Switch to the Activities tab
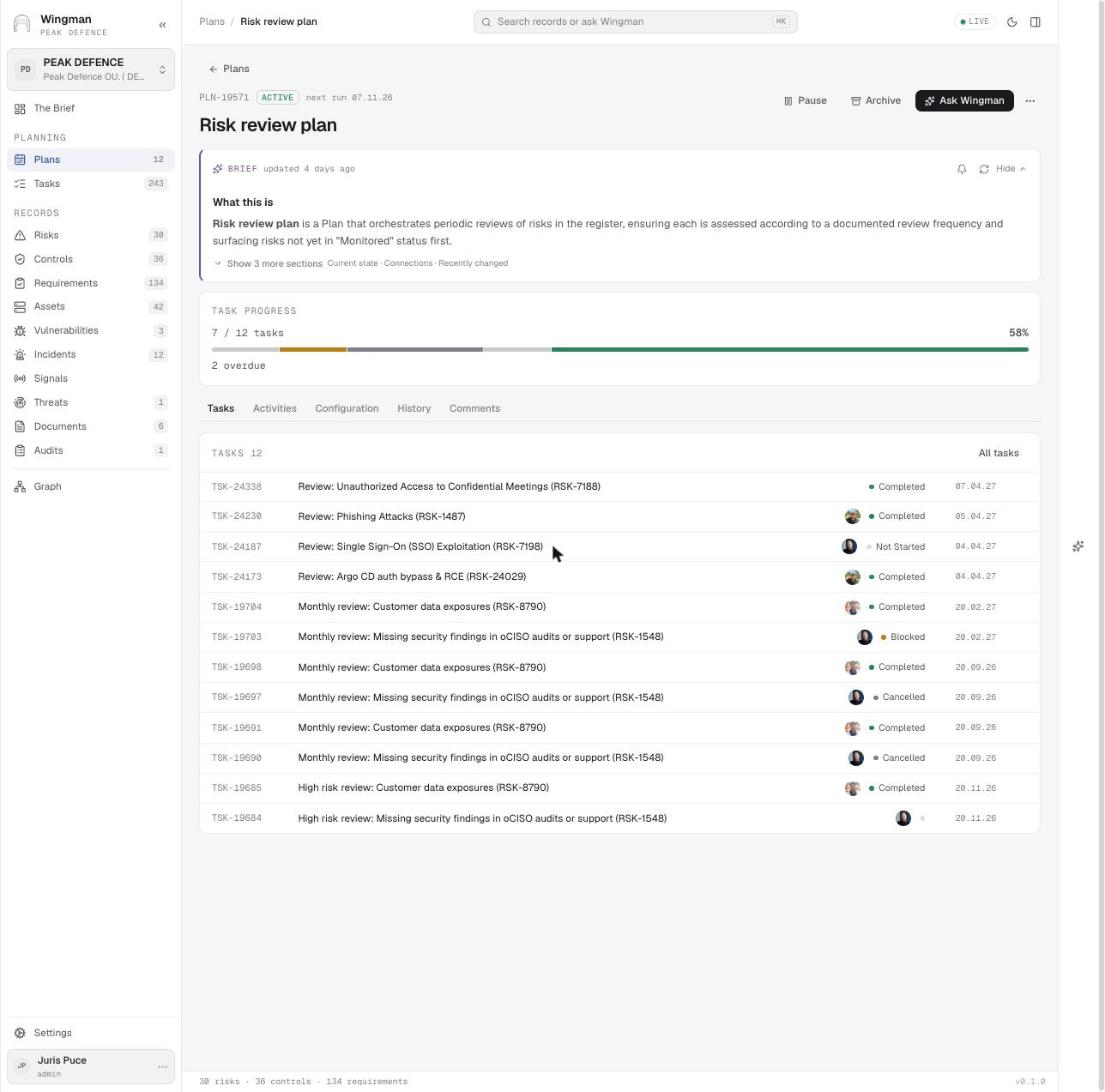This screenshot has height=1092, width=1105. coord(275,409)
